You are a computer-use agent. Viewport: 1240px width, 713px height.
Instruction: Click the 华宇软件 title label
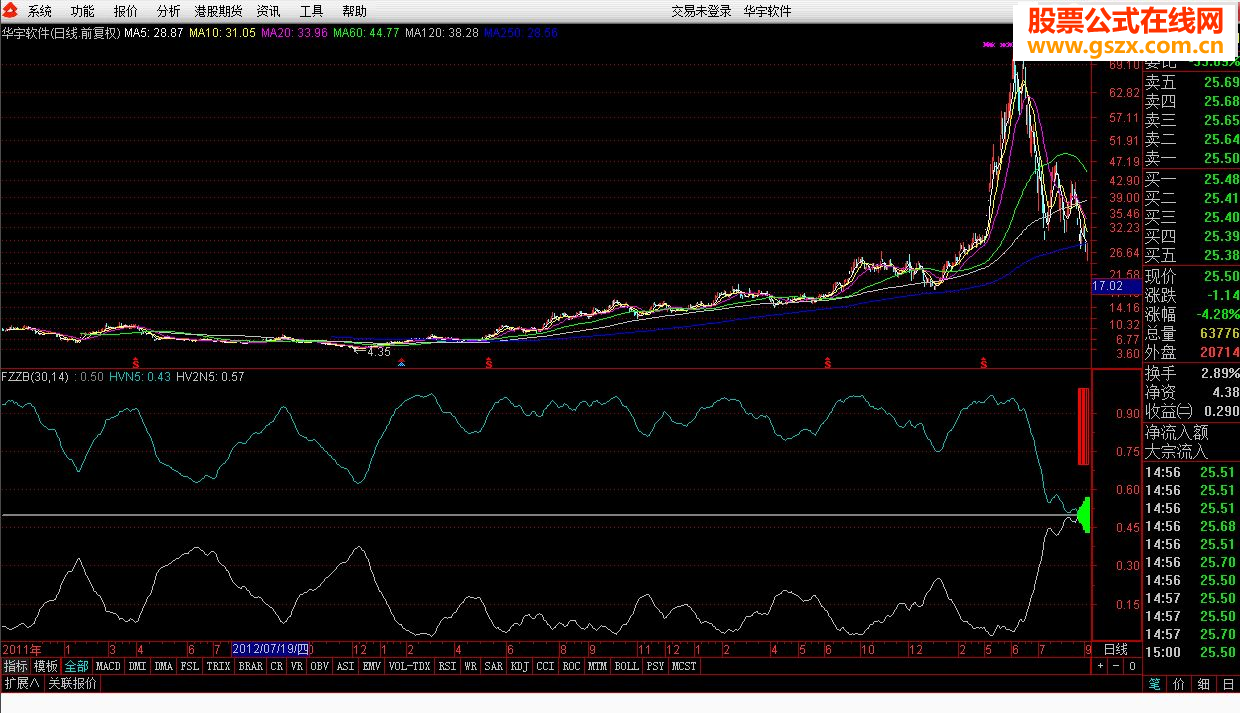[x=767, y=11]
